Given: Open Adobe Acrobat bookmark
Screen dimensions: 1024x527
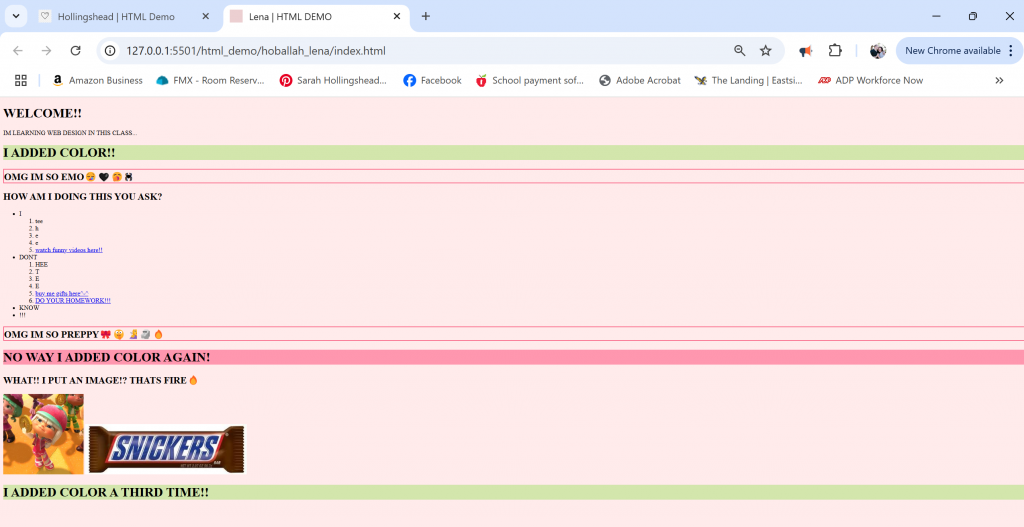Looking at the screenshot, I should tap(639, 80).
